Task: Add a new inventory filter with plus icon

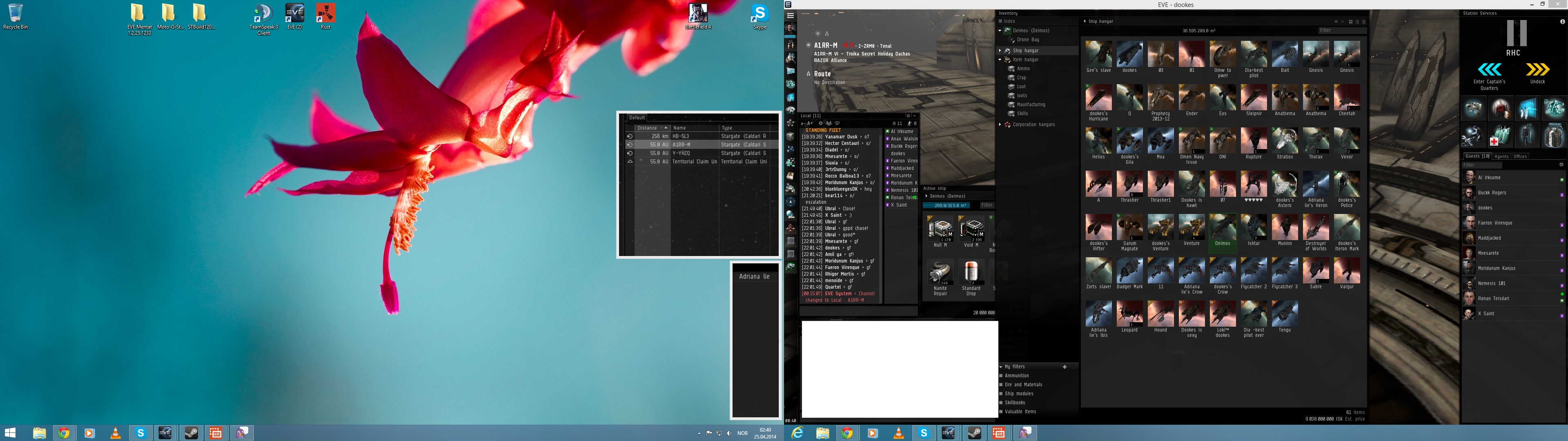Action: [1065, 367]
